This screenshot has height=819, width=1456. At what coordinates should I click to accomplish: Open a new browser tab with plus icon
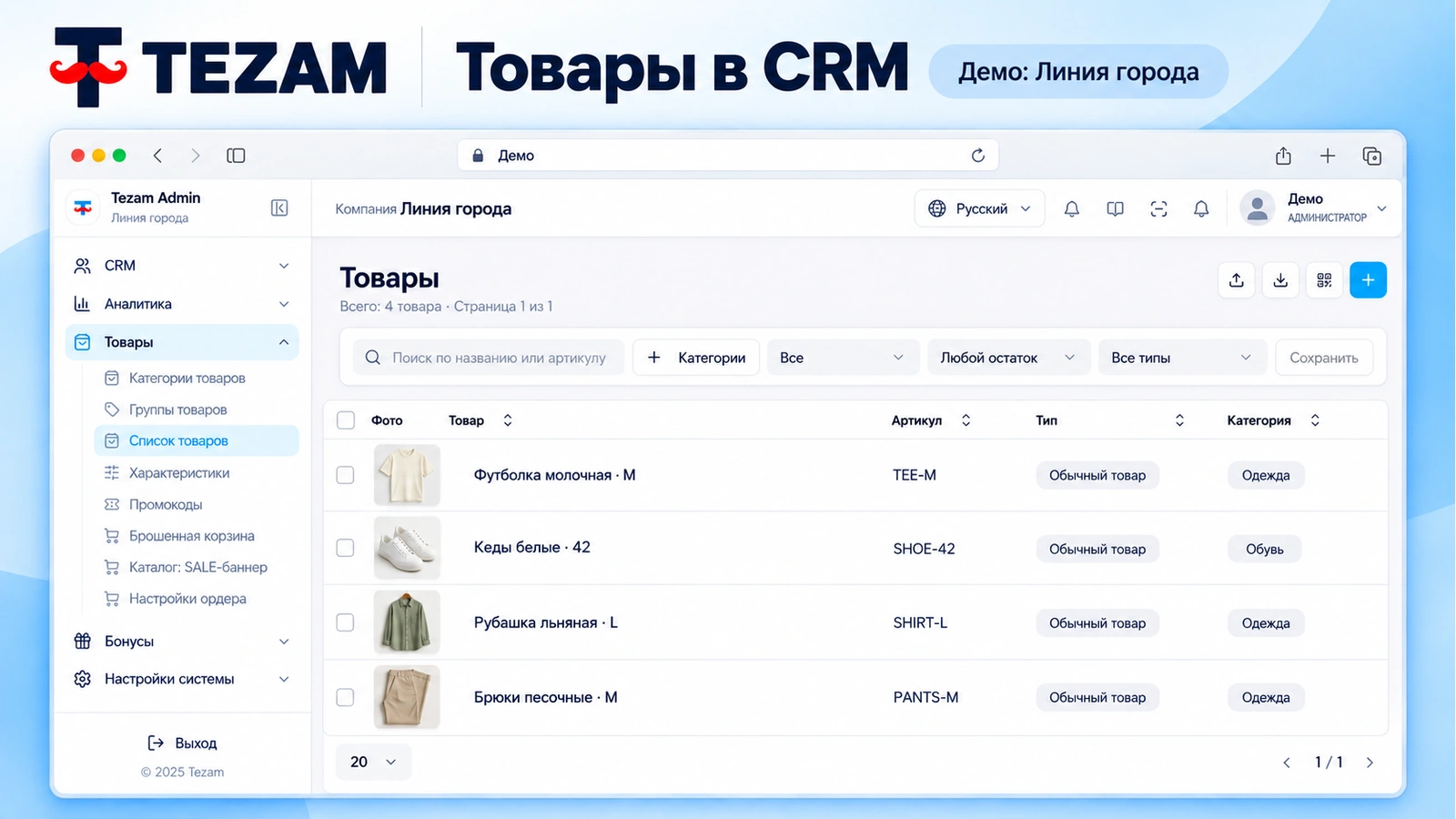tap(1328, 156)
